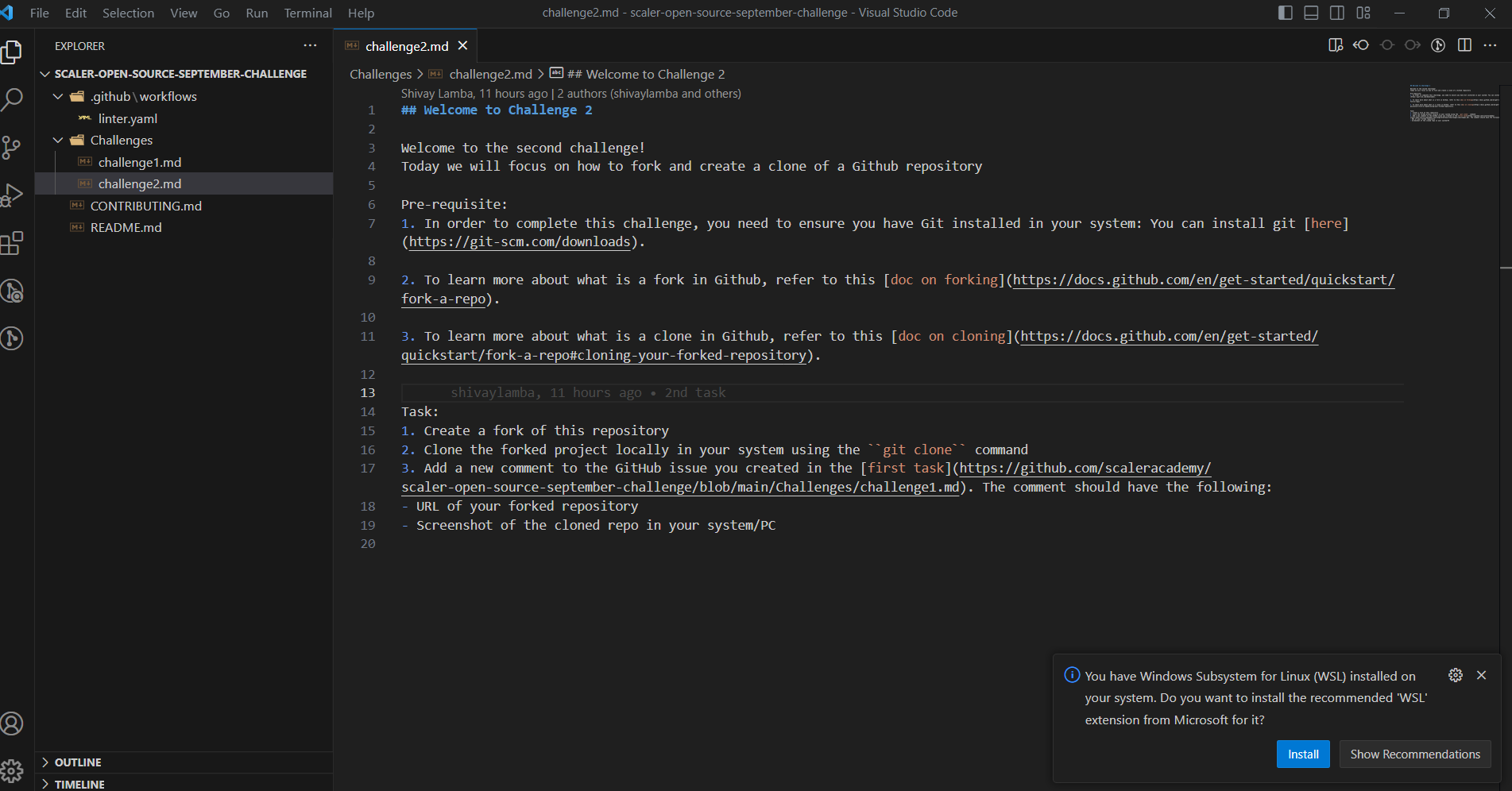This screenshot has height=791, width=1512.
Task: Open the markdown preview to the side
Action: tap(1336, 45)
